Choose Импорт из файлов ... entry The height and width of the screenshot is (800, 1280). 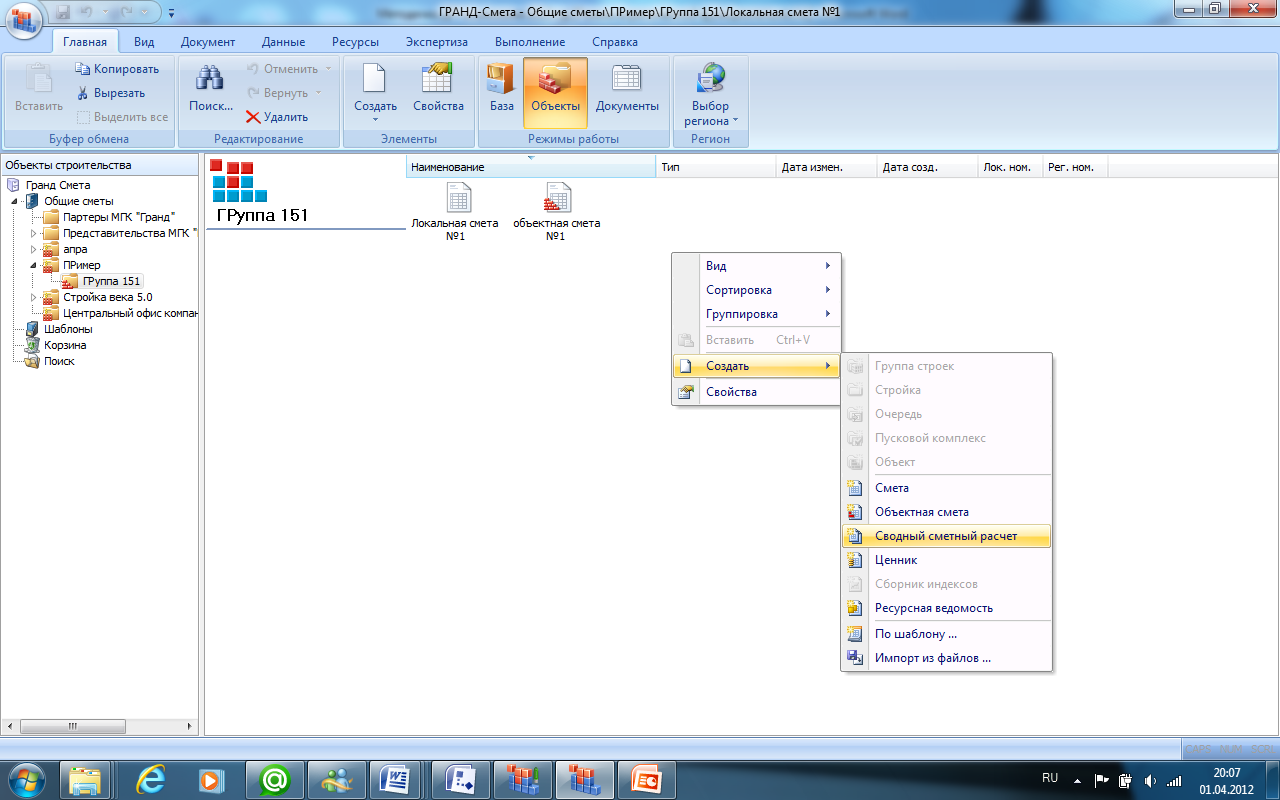pos(947,658)
